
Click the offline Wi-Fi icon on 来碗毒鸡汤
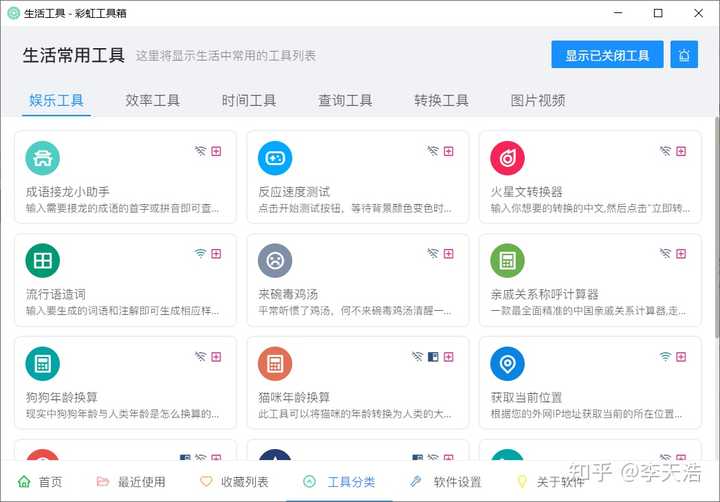(433, 254)
